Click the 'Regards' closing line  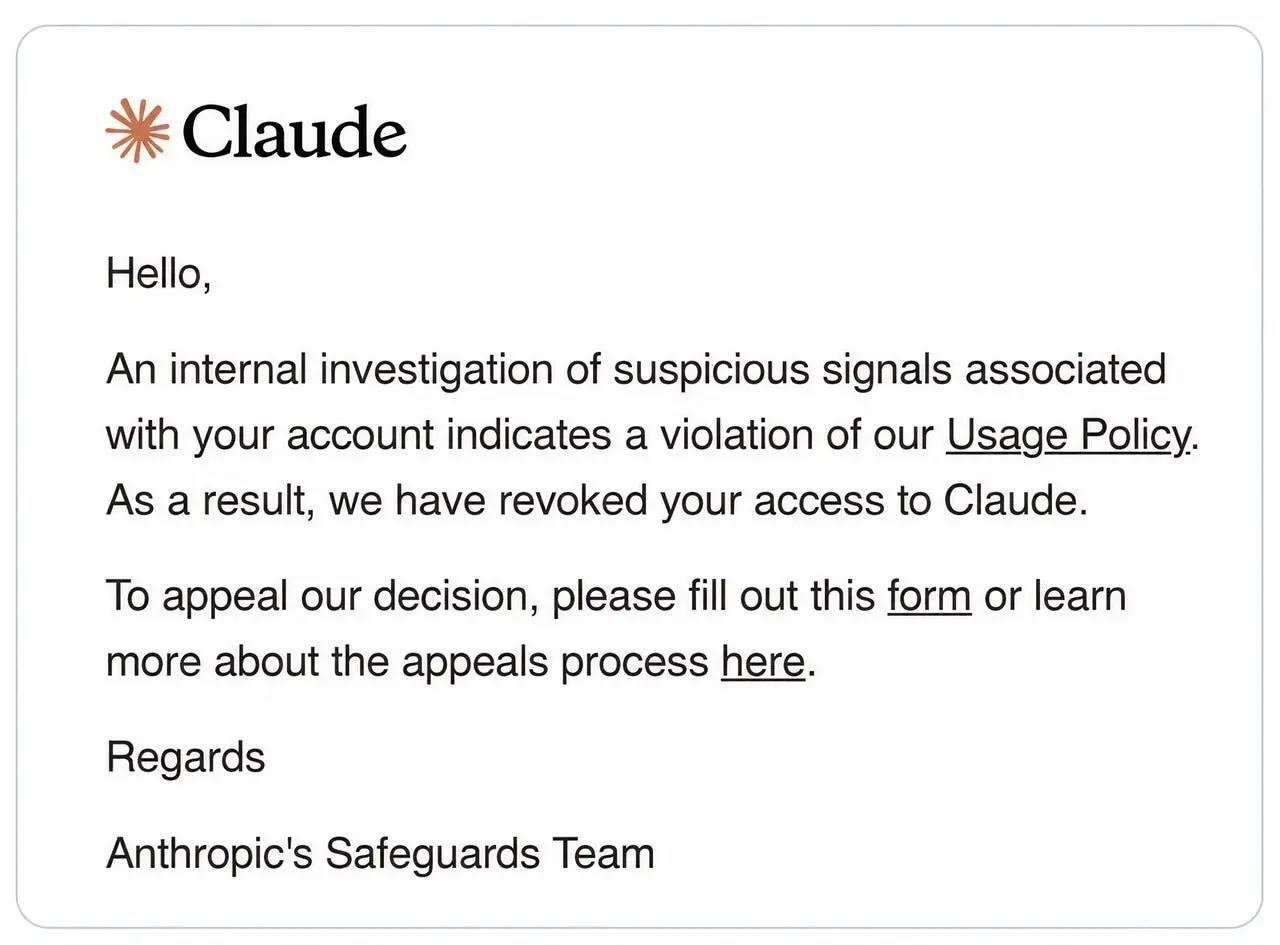pyautogui.click(x=186, y=757)
